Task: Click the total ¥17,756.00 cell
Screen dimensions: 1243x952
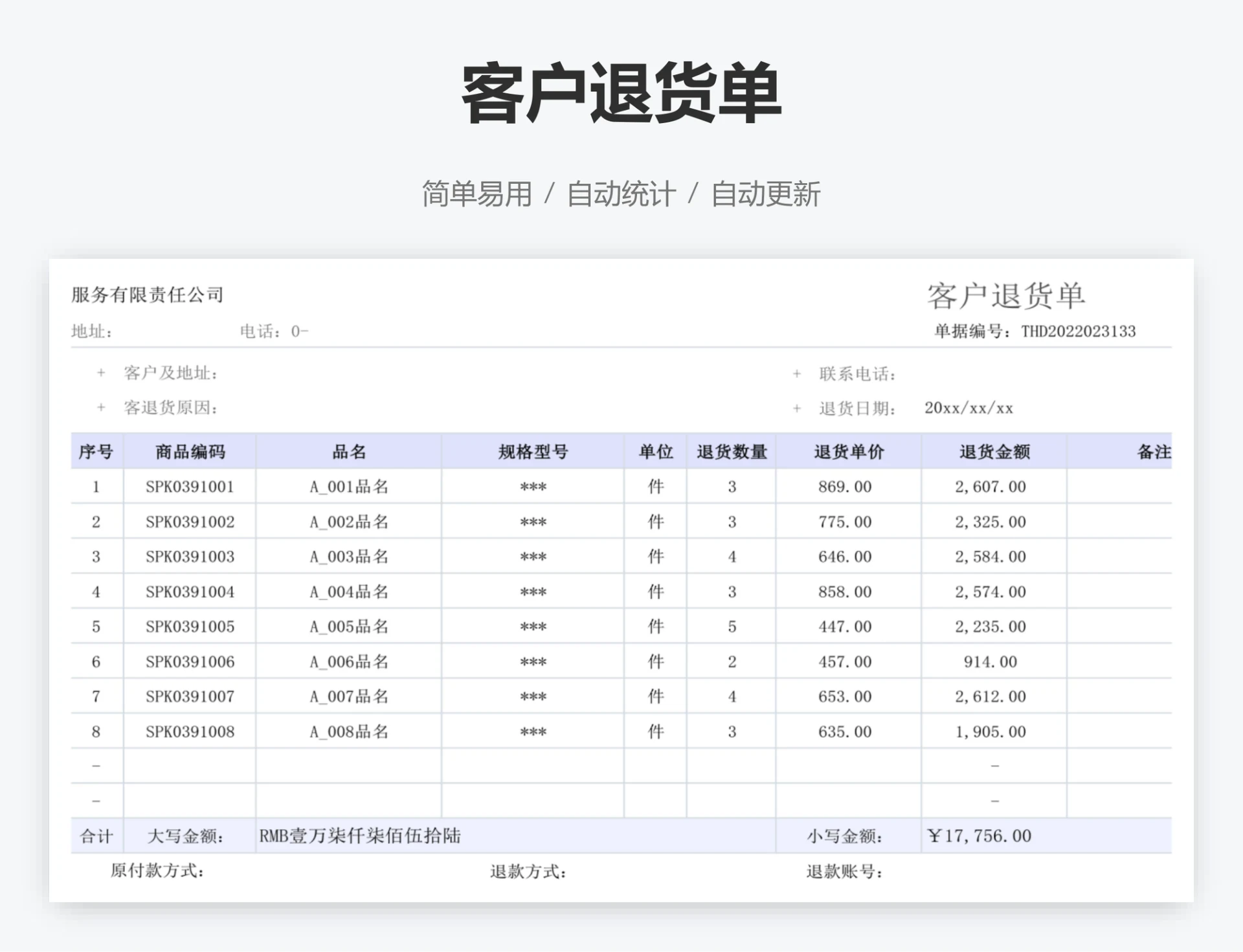Action: tap(979, 836)
